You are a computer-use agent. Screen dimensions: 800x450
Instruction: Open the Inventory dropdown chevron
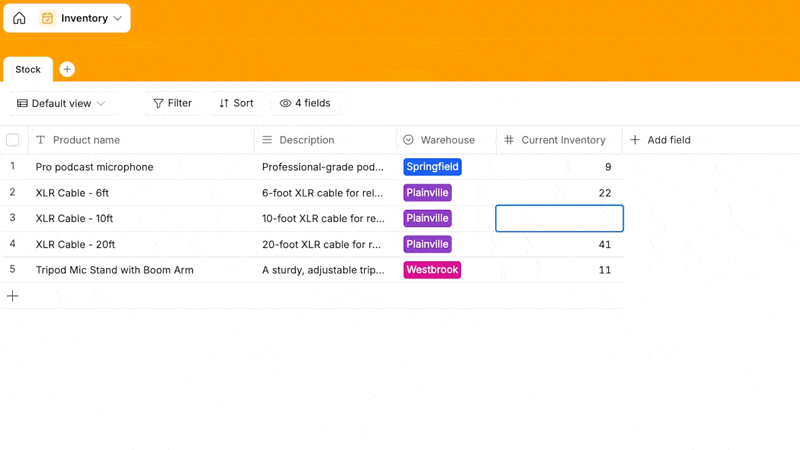(x=118, y=18)
